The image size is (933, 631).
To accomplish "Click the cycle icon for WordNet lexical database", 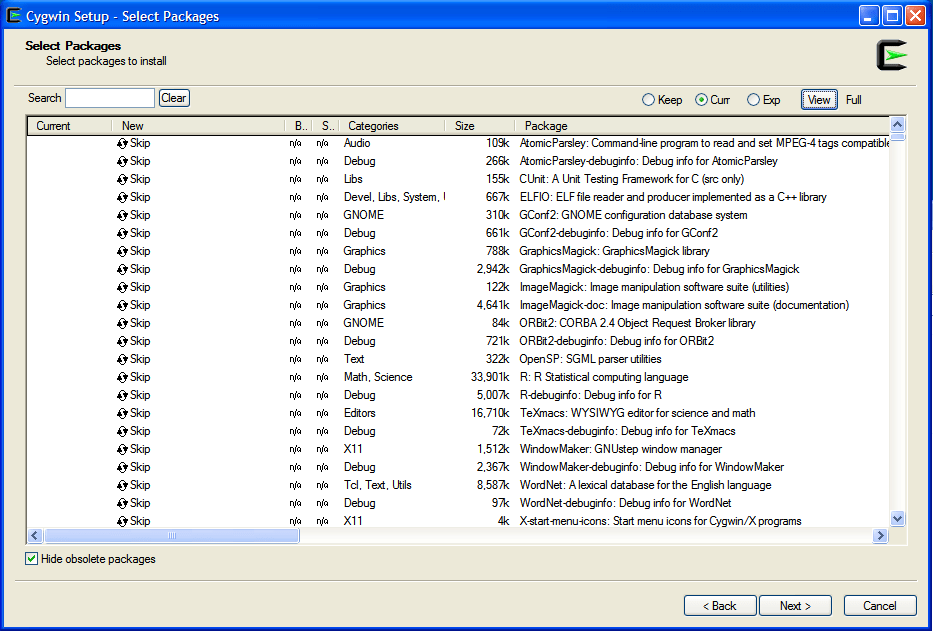I will tap(123, 485).
